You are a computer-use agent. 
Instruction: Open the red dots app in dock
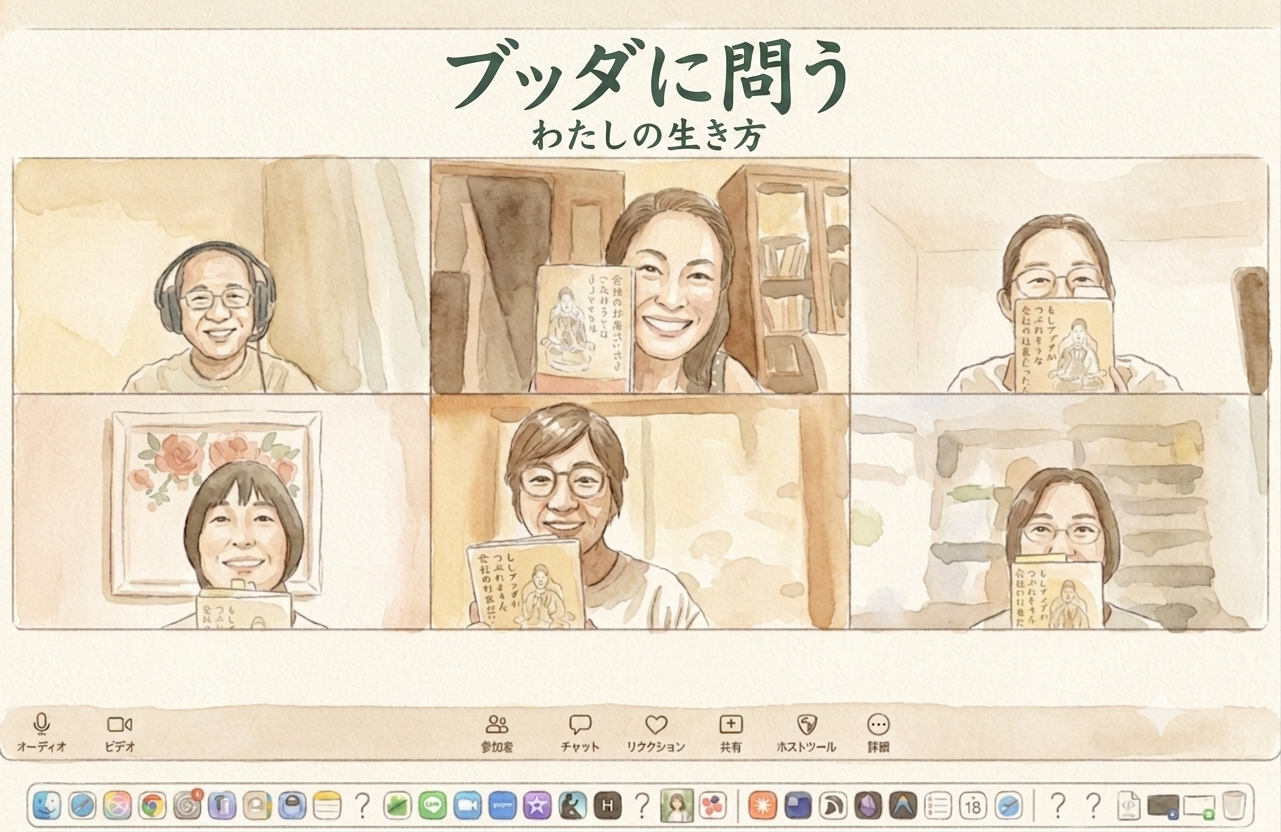click(x=712, y=805)
